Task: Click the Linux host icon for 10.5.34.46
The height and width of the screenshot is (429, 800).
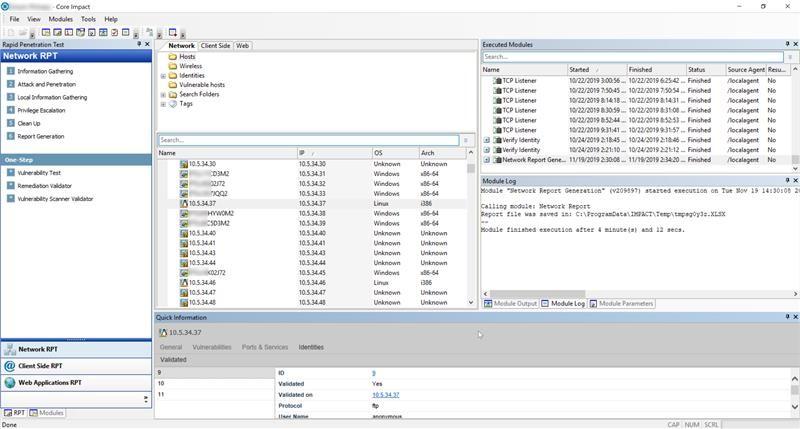Action: coord(184,283)
